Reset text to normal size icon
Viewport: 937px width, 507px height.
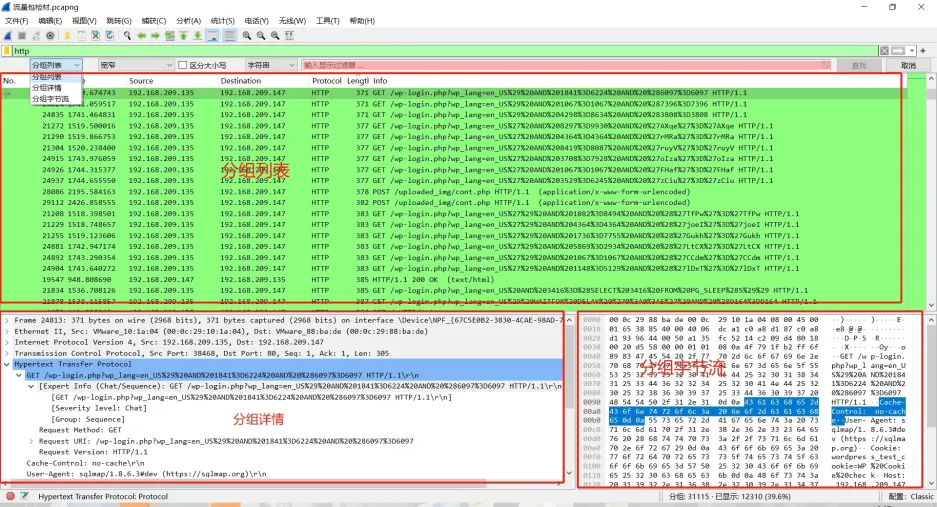275,36
